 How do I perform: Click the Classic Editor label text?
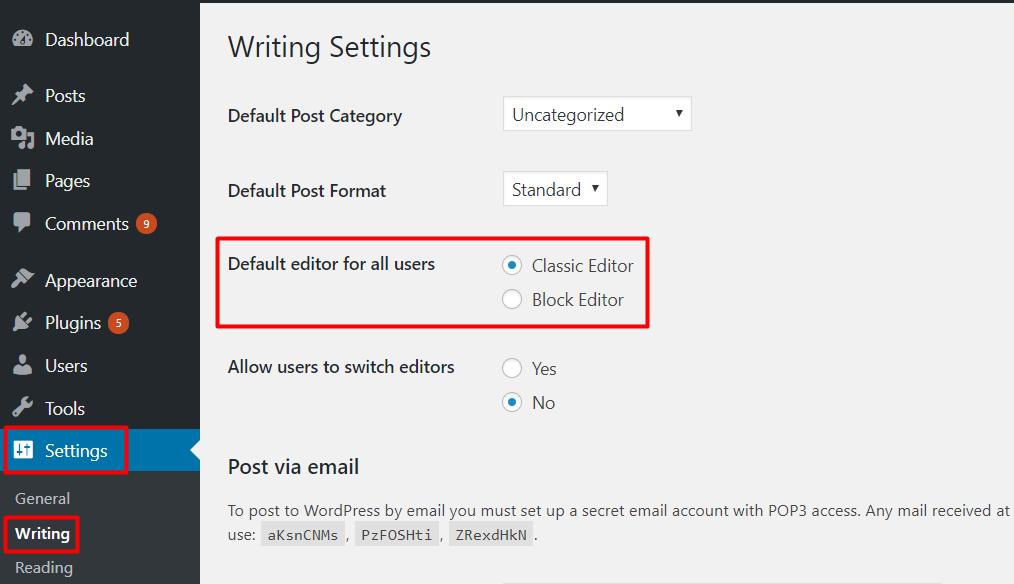(x=583, y=266)
